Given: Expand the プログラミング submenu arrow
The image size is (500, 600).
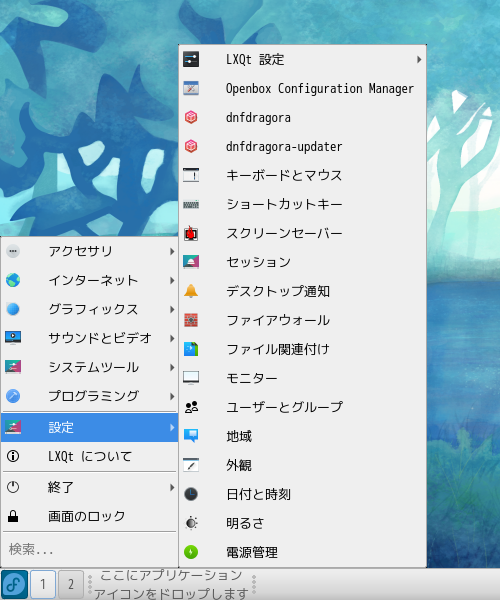Looking at the screenshot, I should point(172,396).
